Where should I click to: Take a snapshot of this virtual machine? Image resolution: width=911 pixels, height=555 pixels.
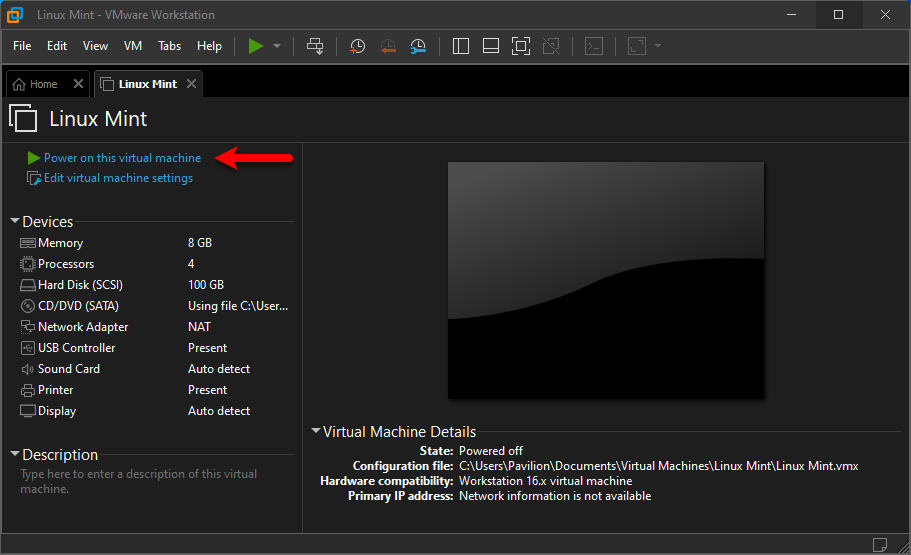pos(357,46)
